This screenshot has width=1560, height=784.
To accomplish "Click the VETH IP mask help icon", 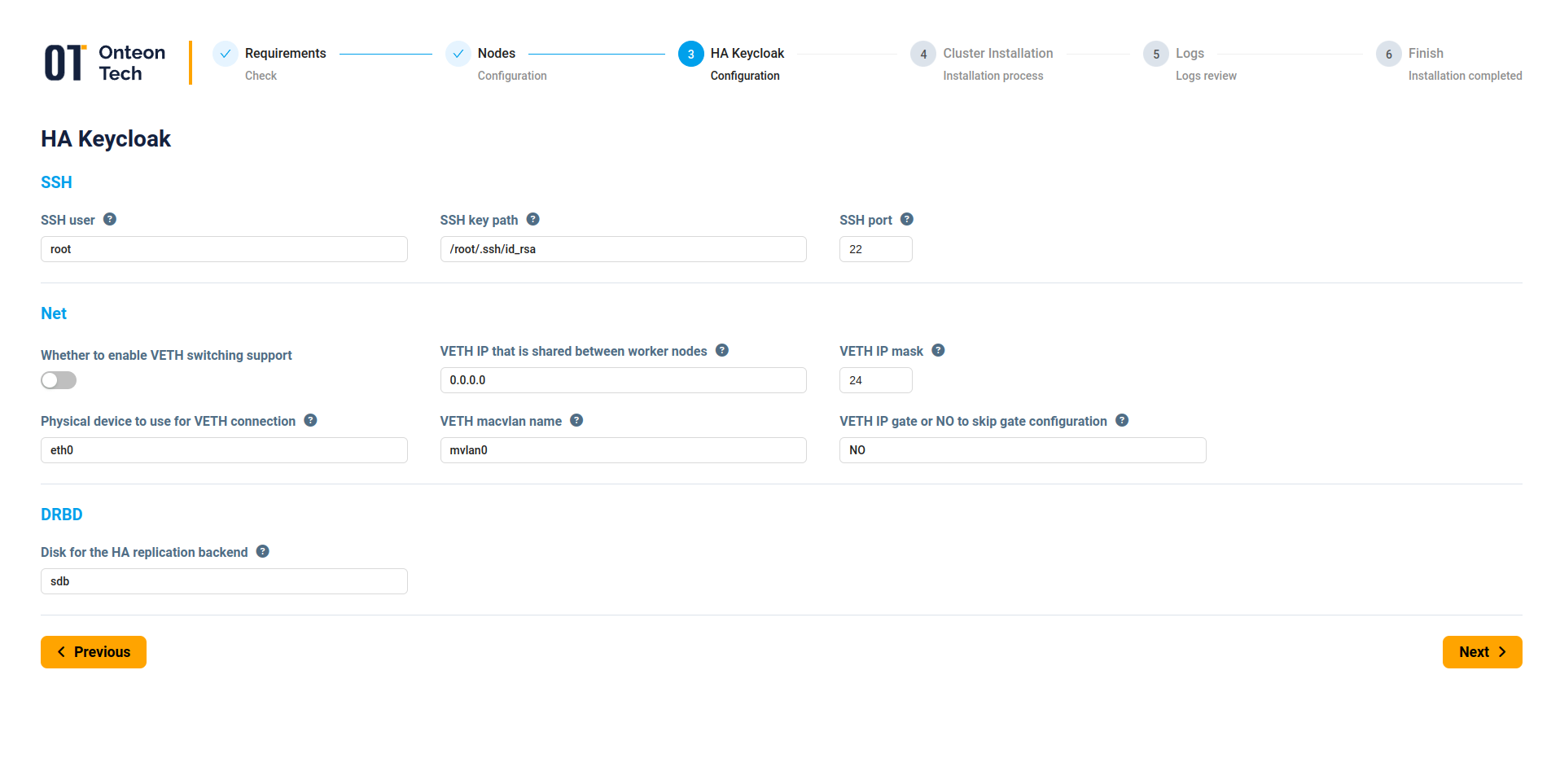I will (938, 350).
